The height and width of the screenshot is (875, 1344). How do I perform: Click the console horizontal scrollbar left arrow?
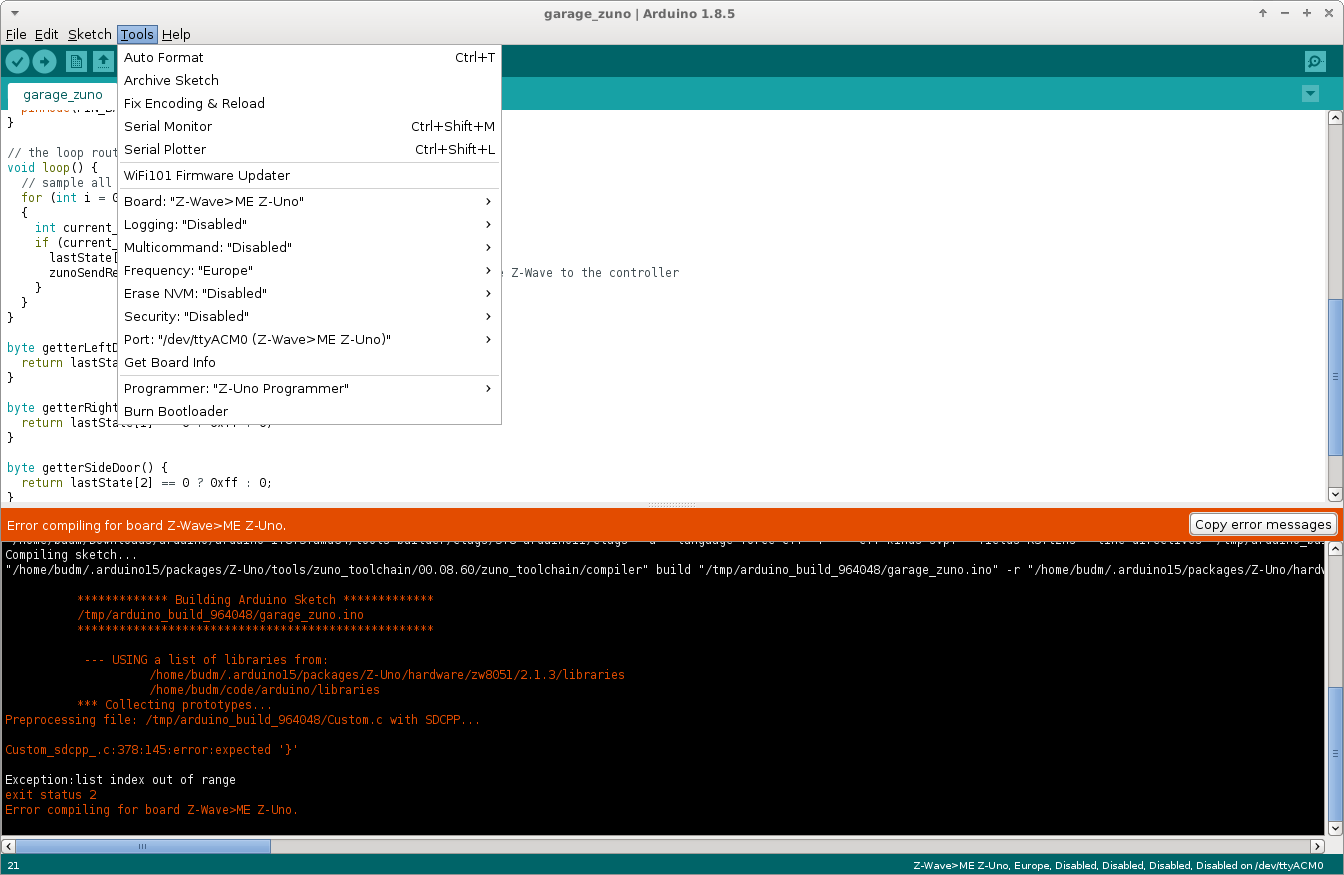8,846
